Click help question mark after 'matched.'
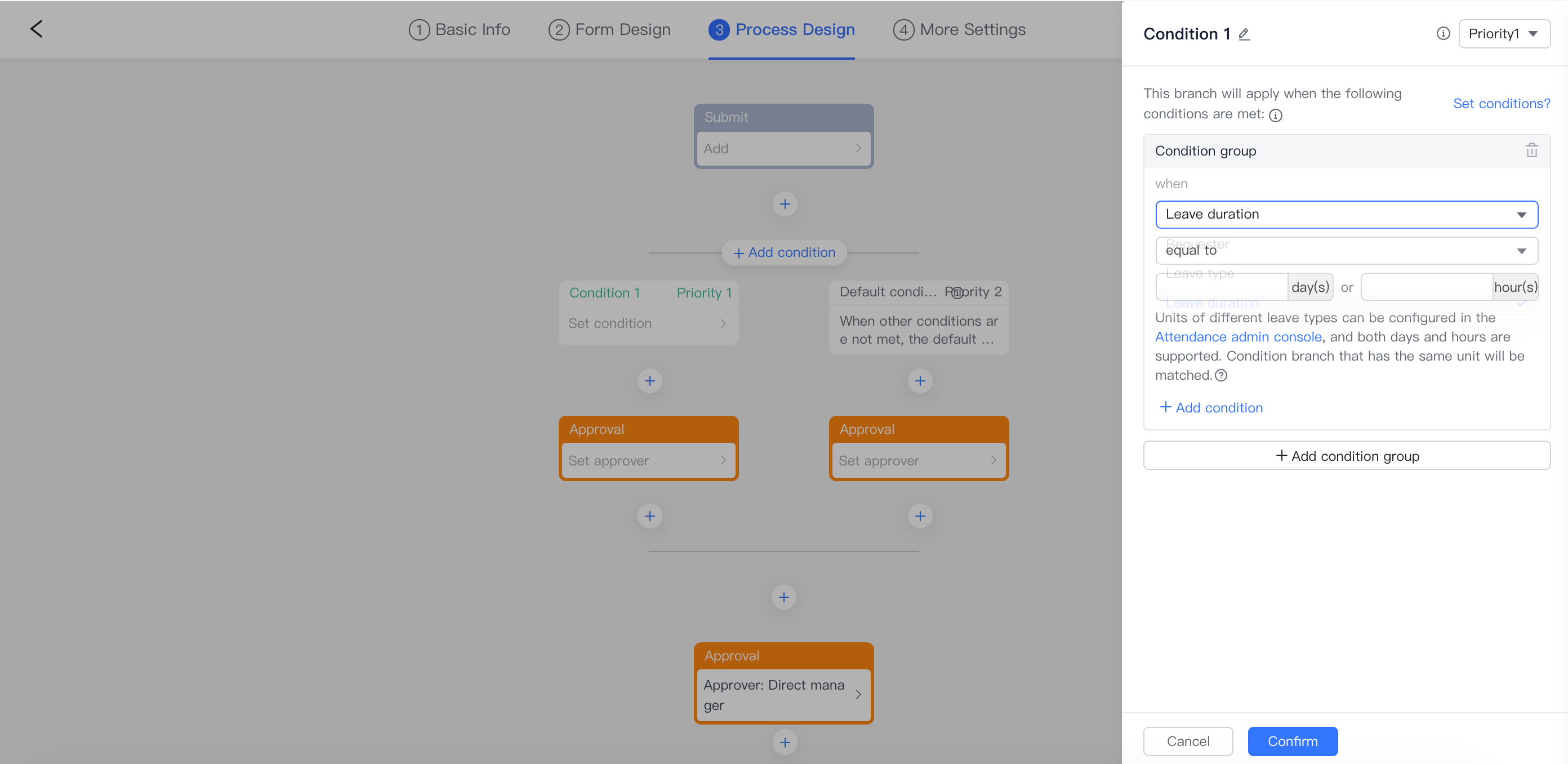The height and width of the screenshot is (764, 1568). 1221,376
